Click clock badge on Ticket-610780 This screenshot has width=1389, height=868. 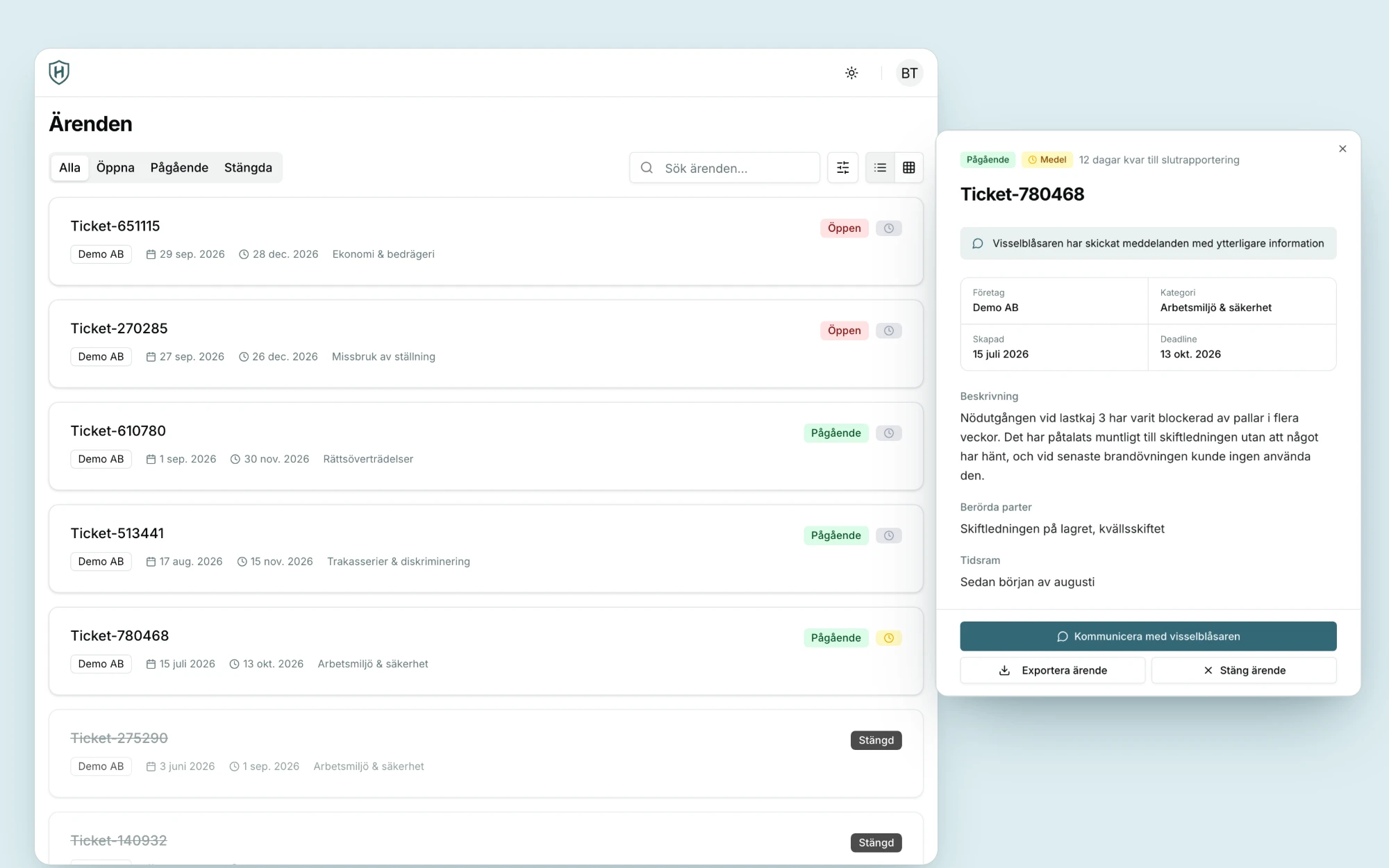click(x=888, y=433)
